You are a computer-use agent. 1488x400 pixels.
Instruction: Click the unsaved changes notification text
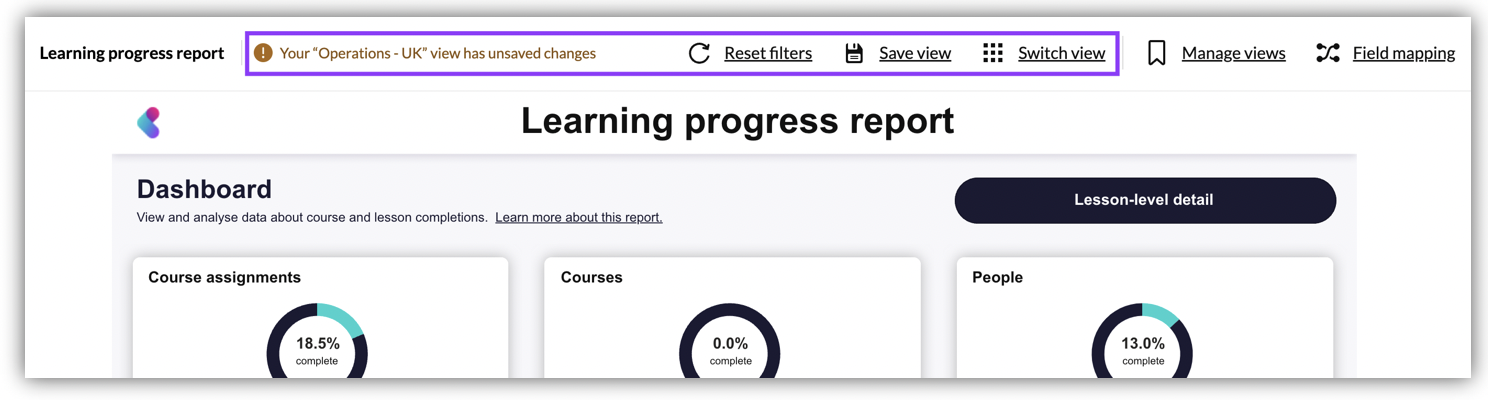[438, 53]
